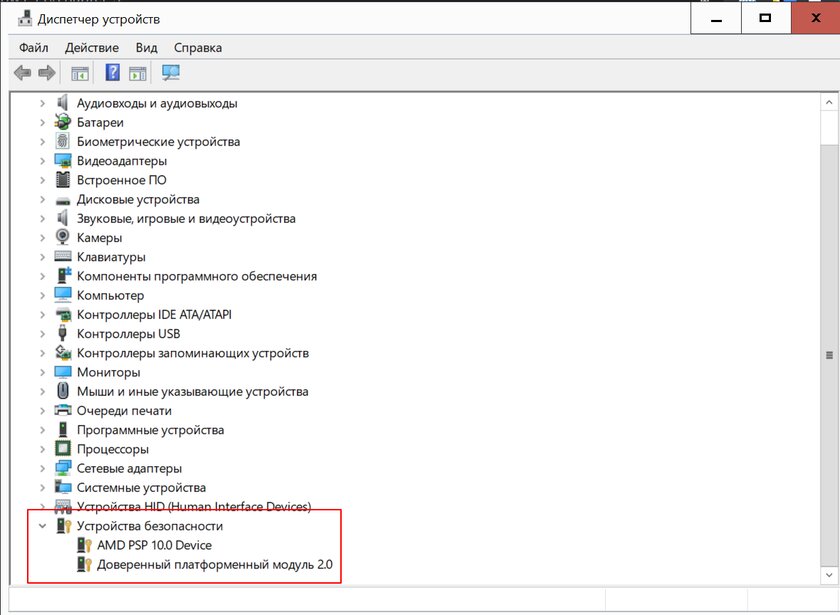Click the Процессоры processor icon

tap(61, 449)
